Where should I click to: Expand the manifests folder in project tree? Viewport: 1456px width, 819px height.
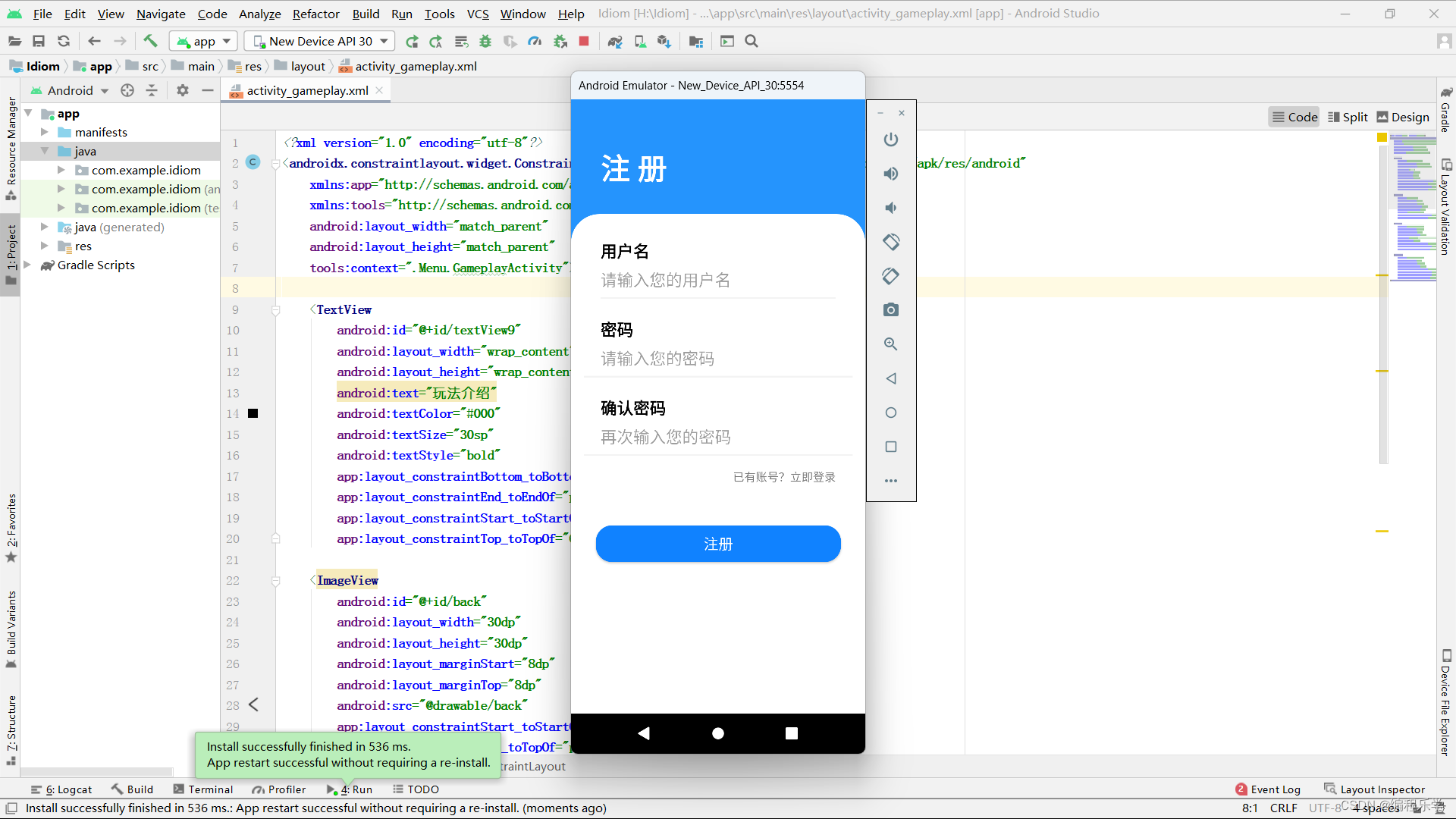point(45,132)
